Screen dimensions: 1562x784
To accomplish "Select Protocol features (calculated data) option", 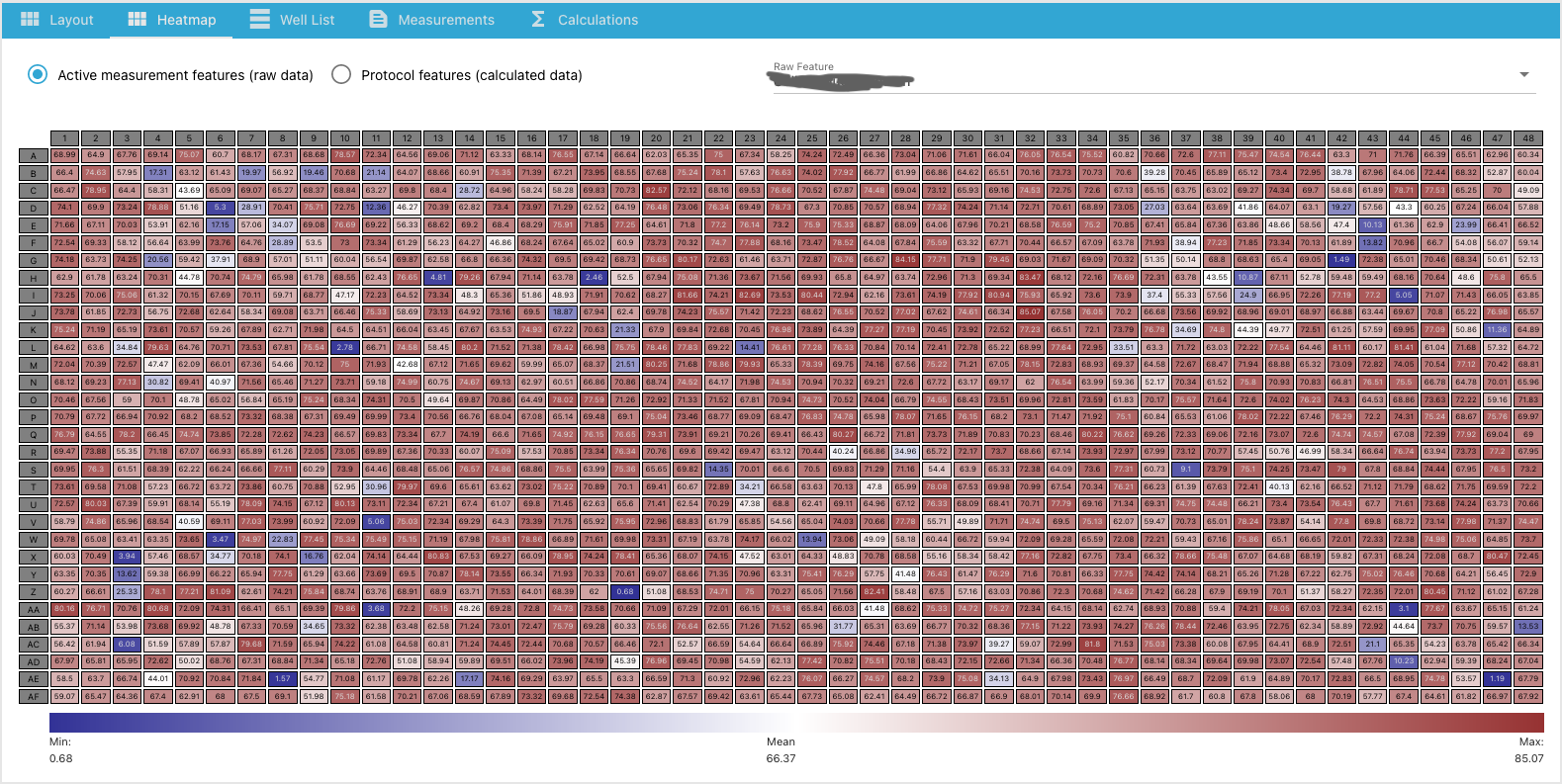I will pos(341,74).
